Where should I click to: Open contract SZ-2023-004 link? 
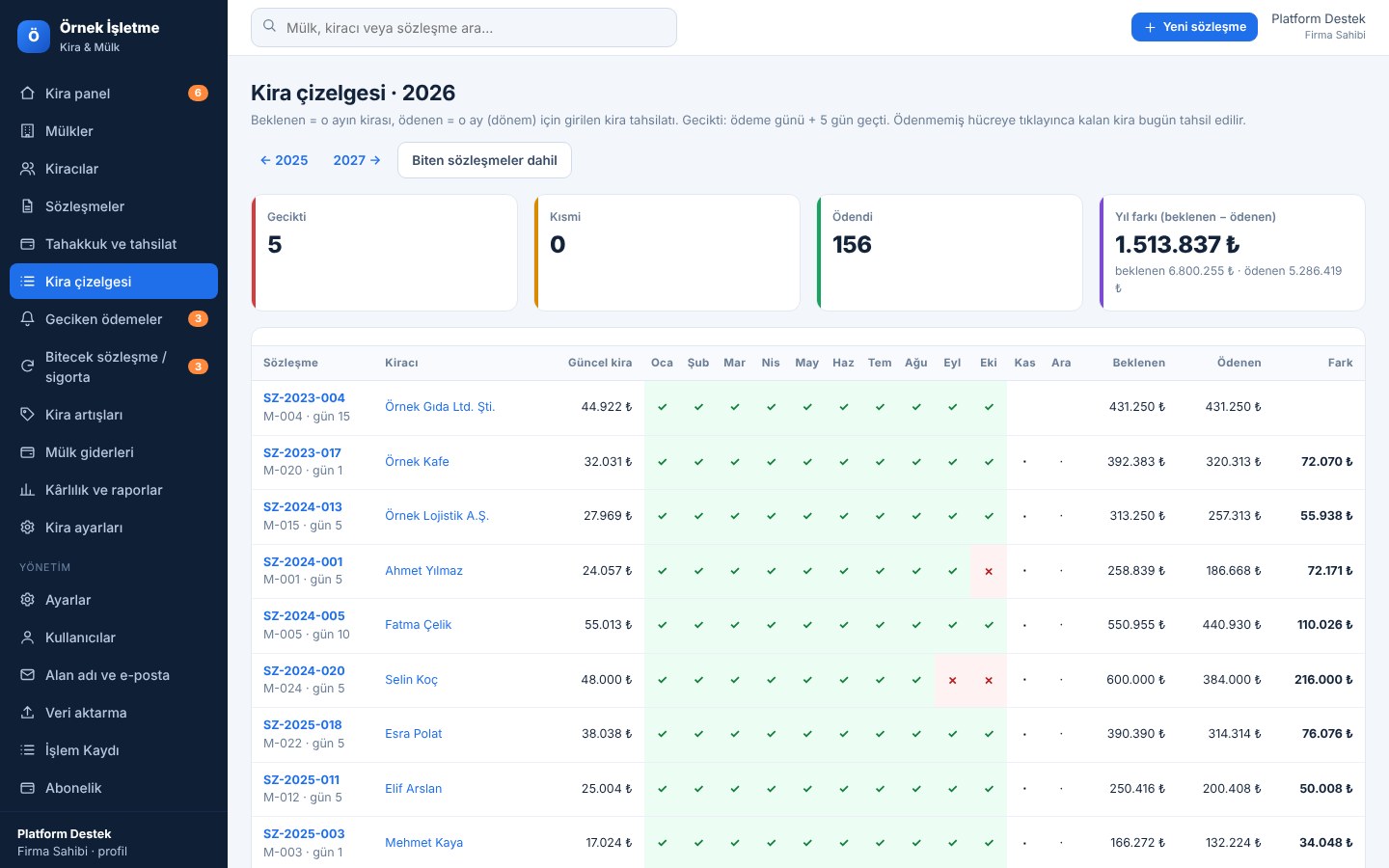coord(304,397)
